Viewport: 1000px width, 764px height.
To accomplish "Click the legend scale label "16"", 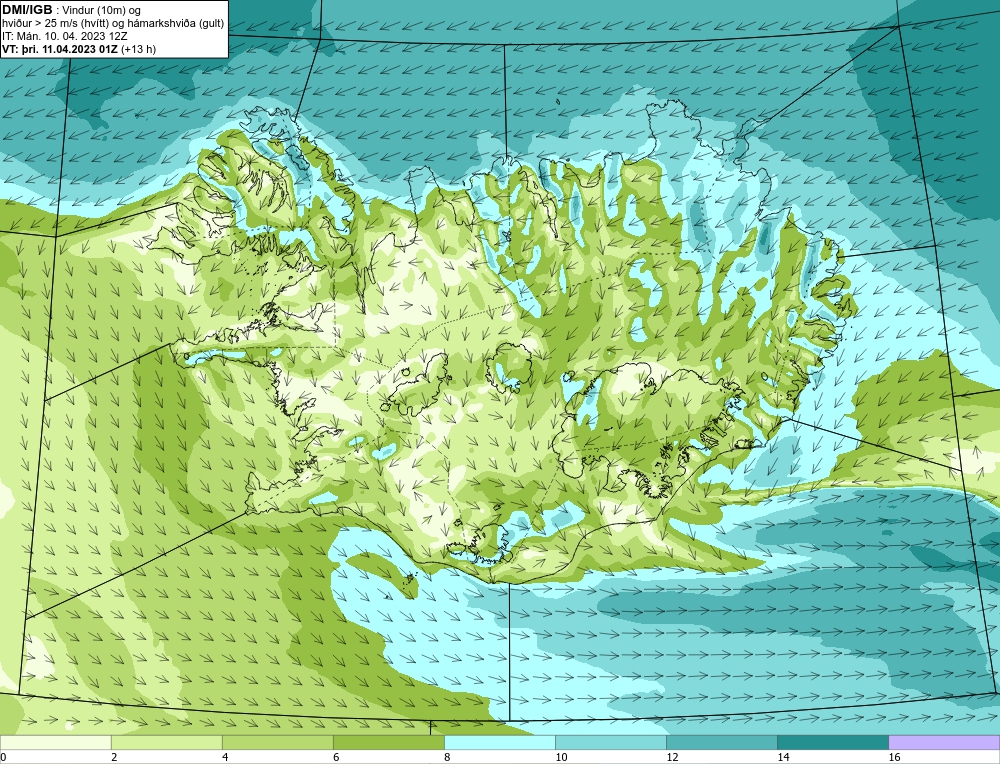I will pos(894,757).
